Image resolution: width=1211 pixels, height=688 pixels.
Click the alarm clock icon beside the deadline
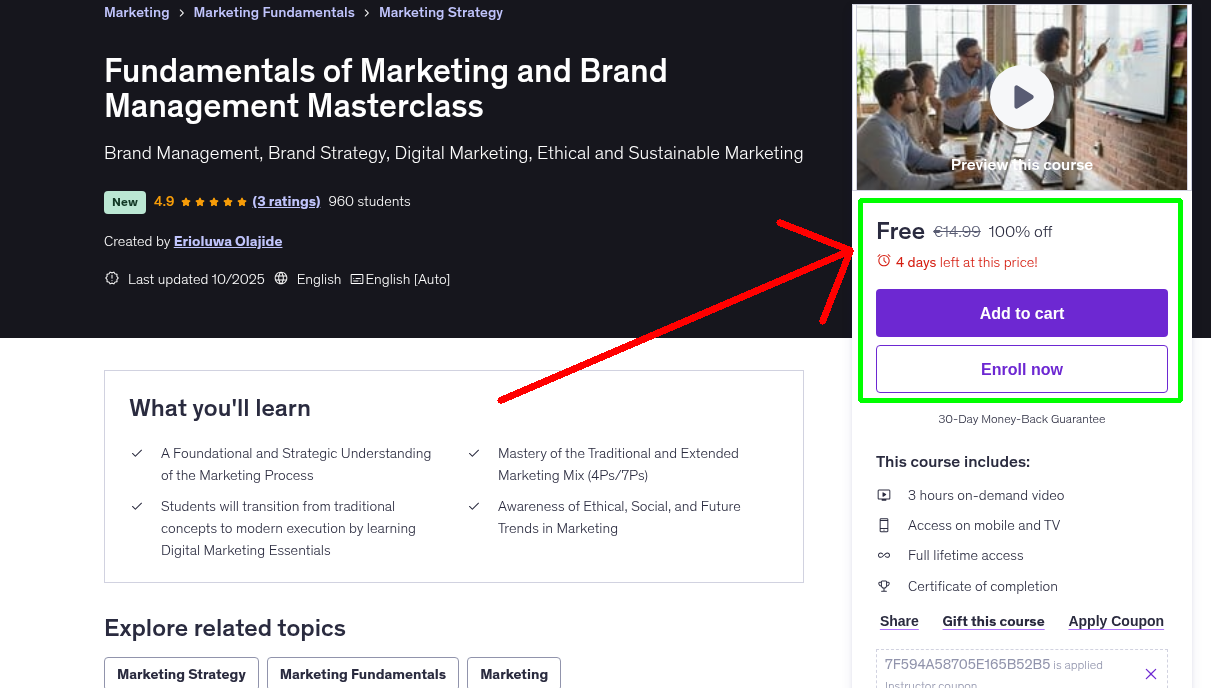883,260
